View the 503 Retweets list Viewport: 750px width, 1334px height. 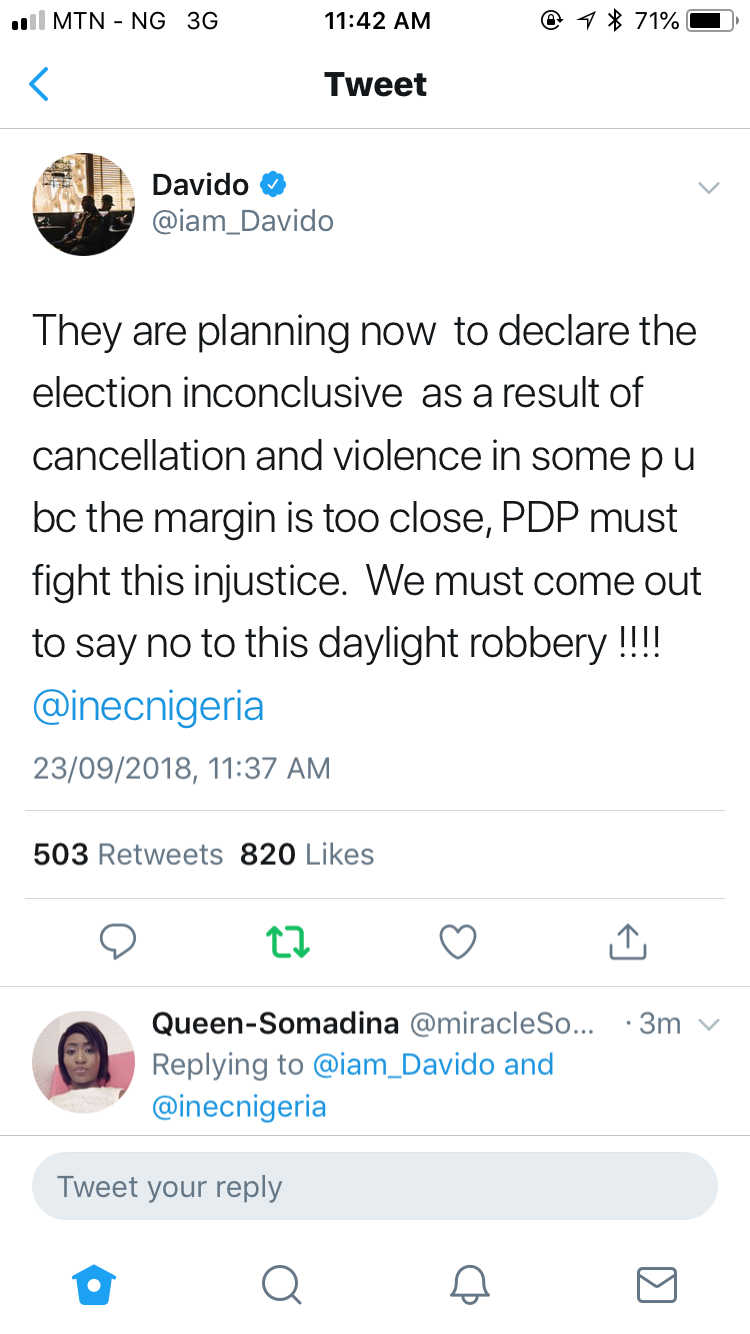(128, 854)
